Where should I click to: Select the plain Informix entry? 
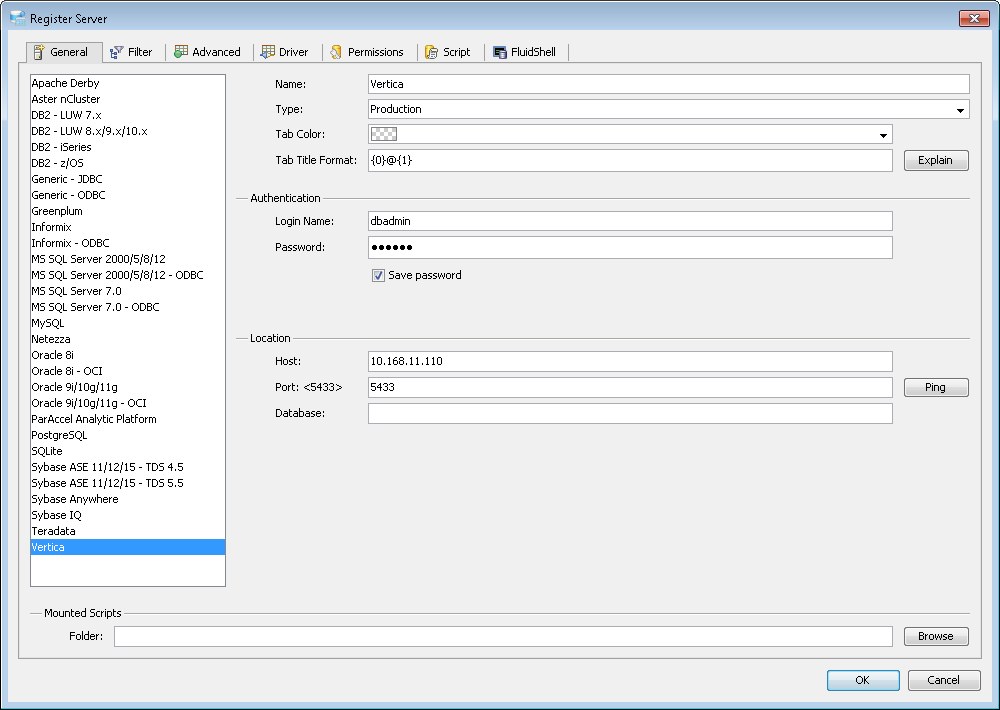(128, 227)
